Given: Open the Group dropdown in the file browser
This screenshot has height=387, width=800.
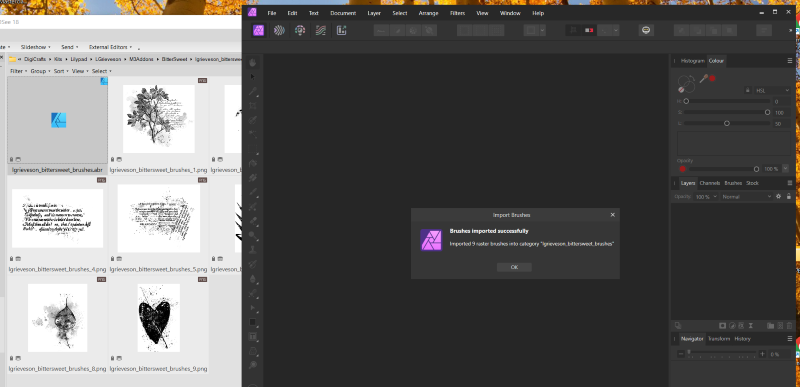Looking at the screenshot, I should 40,71.
